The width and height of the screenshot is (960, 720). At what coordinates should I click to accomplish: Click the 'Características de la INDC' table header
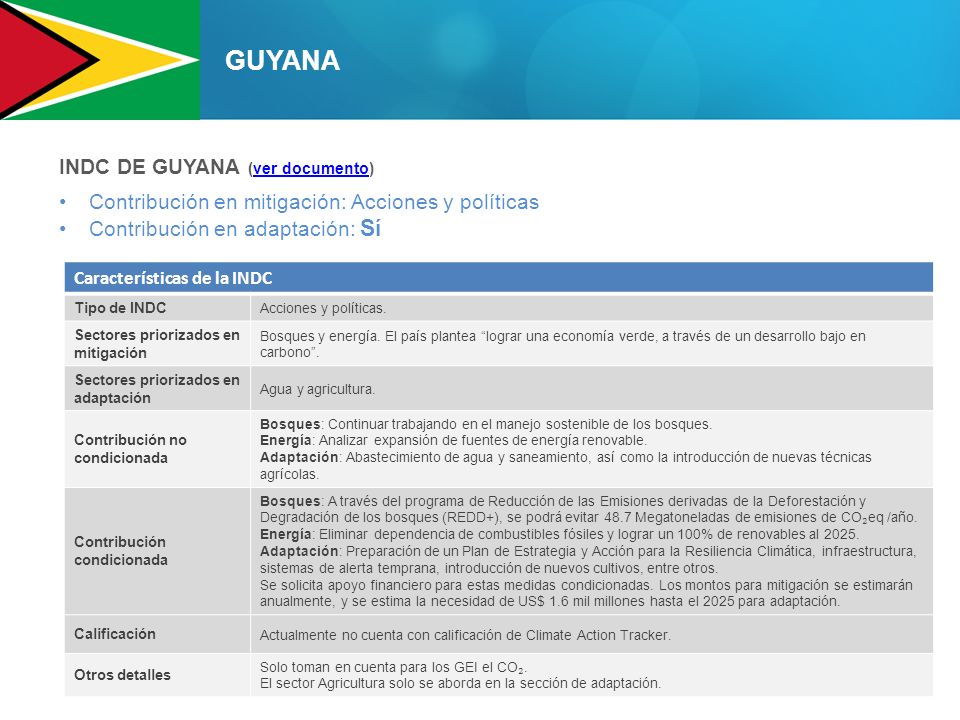(498, 277)
